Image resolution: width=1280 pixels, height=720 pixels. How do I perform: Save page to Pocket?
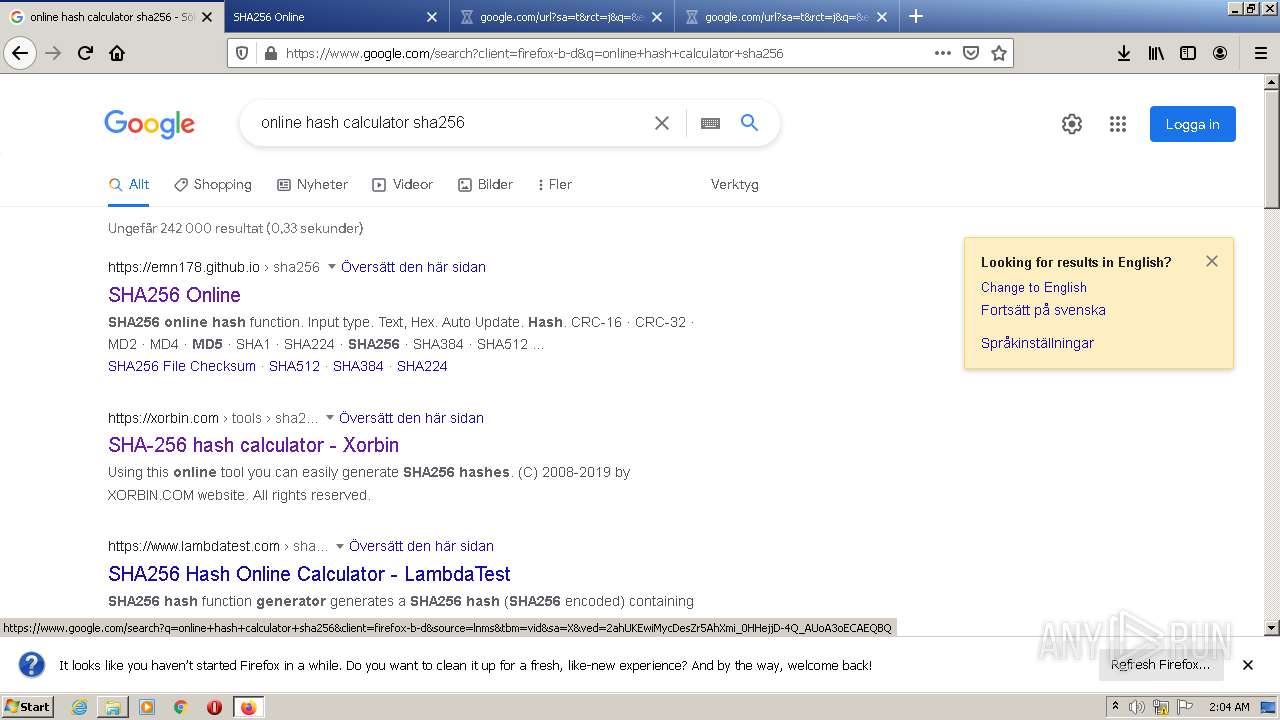(970, 53)
